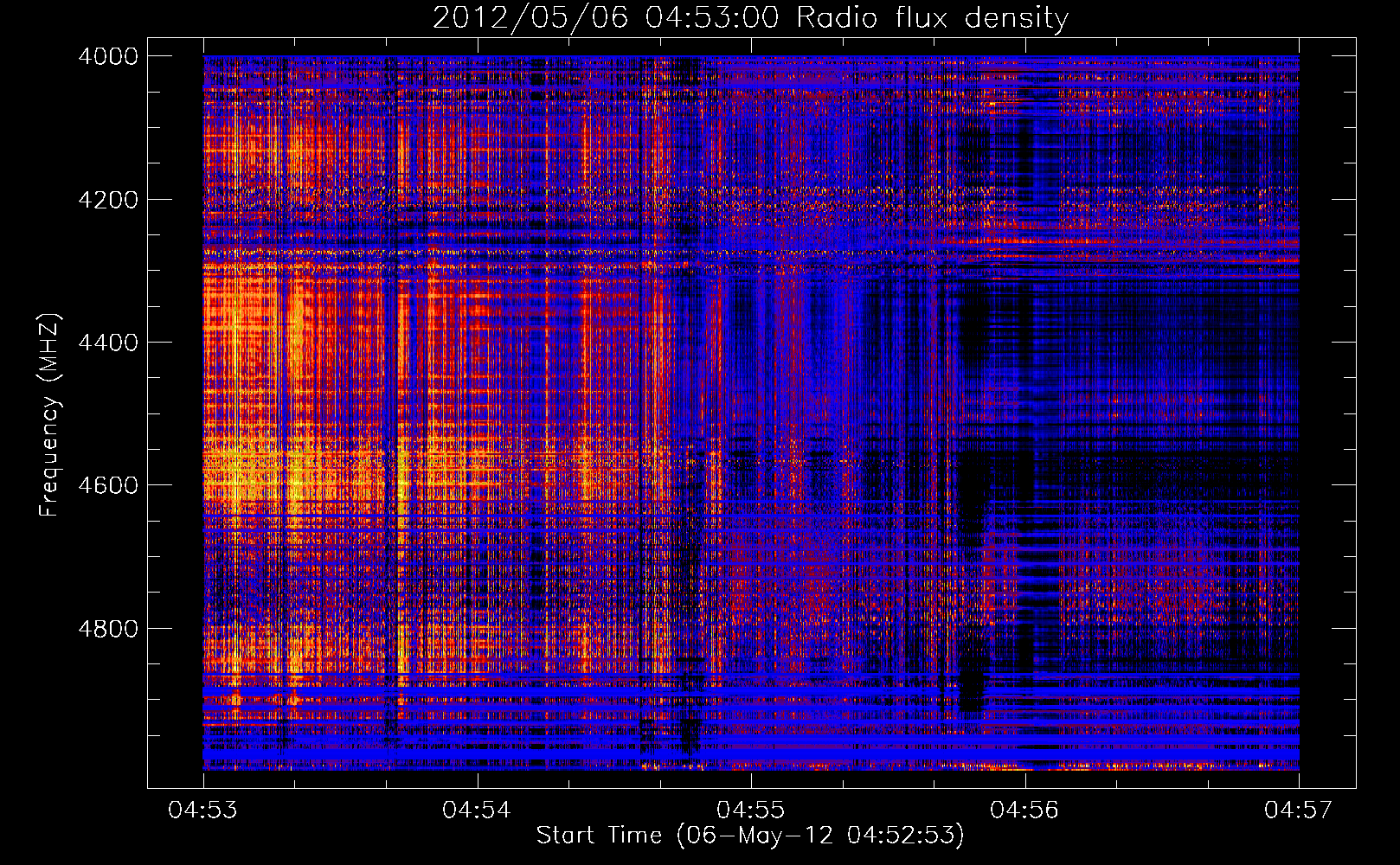The width and height of the screenshot is (1400, 865).
Task: Click the 04:53 time tick label
Action: point(203,810)
